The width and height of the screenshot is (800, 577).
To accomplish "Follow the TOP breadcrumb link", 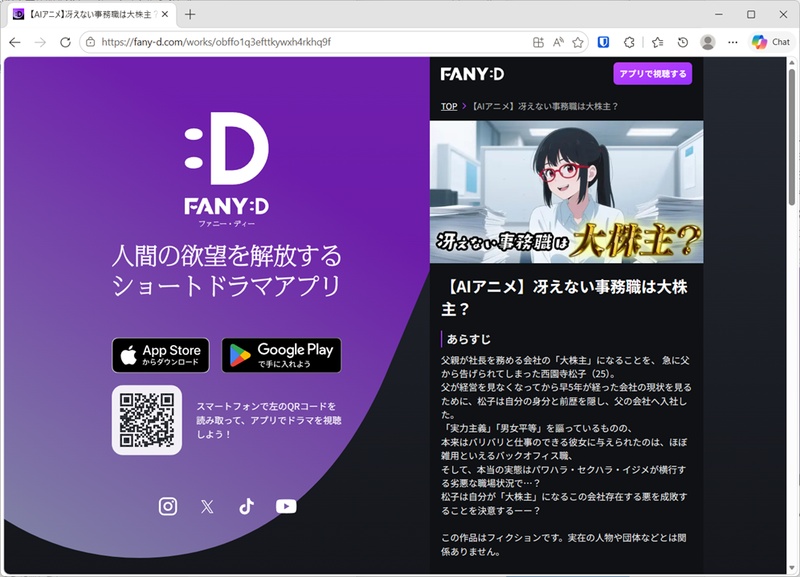I will [x=449, y=106].
